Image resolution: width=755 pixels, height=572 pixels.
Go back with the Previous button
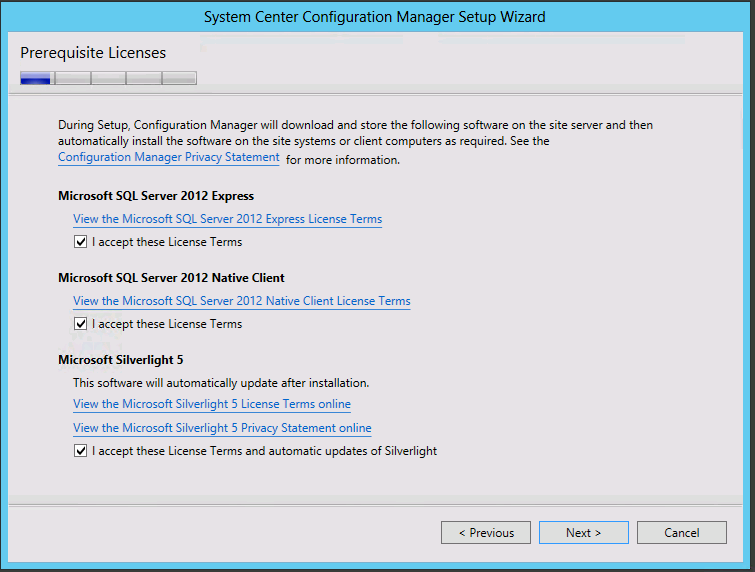pos(486,533)
